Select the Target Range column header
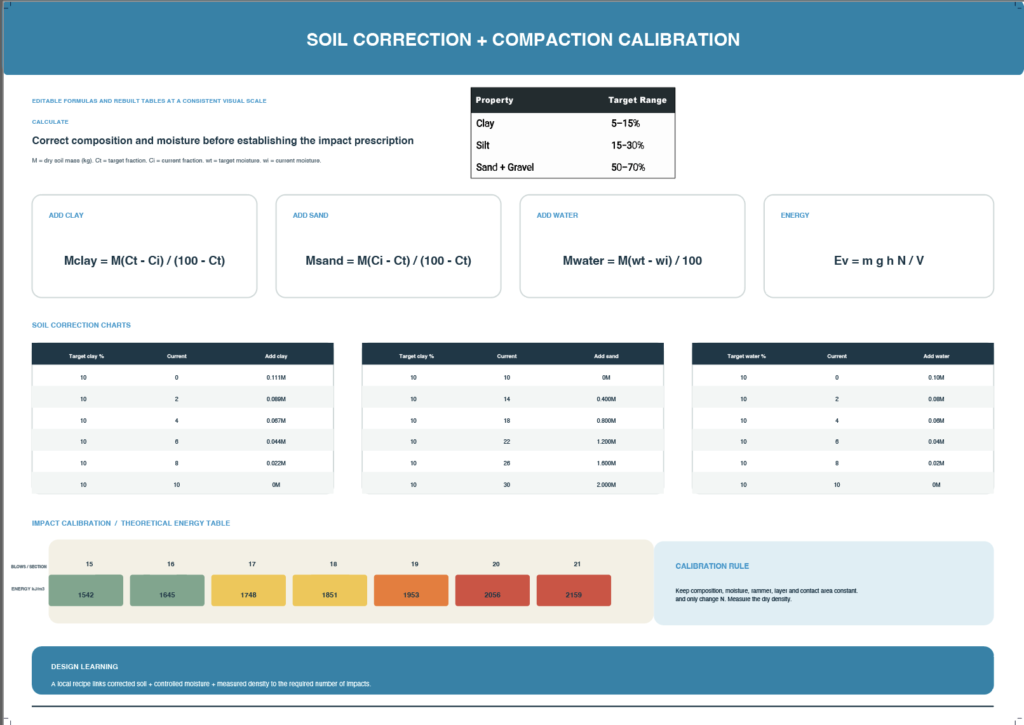Image resolution: width=1024 pixels, height=725 pixels. [637, 100]
